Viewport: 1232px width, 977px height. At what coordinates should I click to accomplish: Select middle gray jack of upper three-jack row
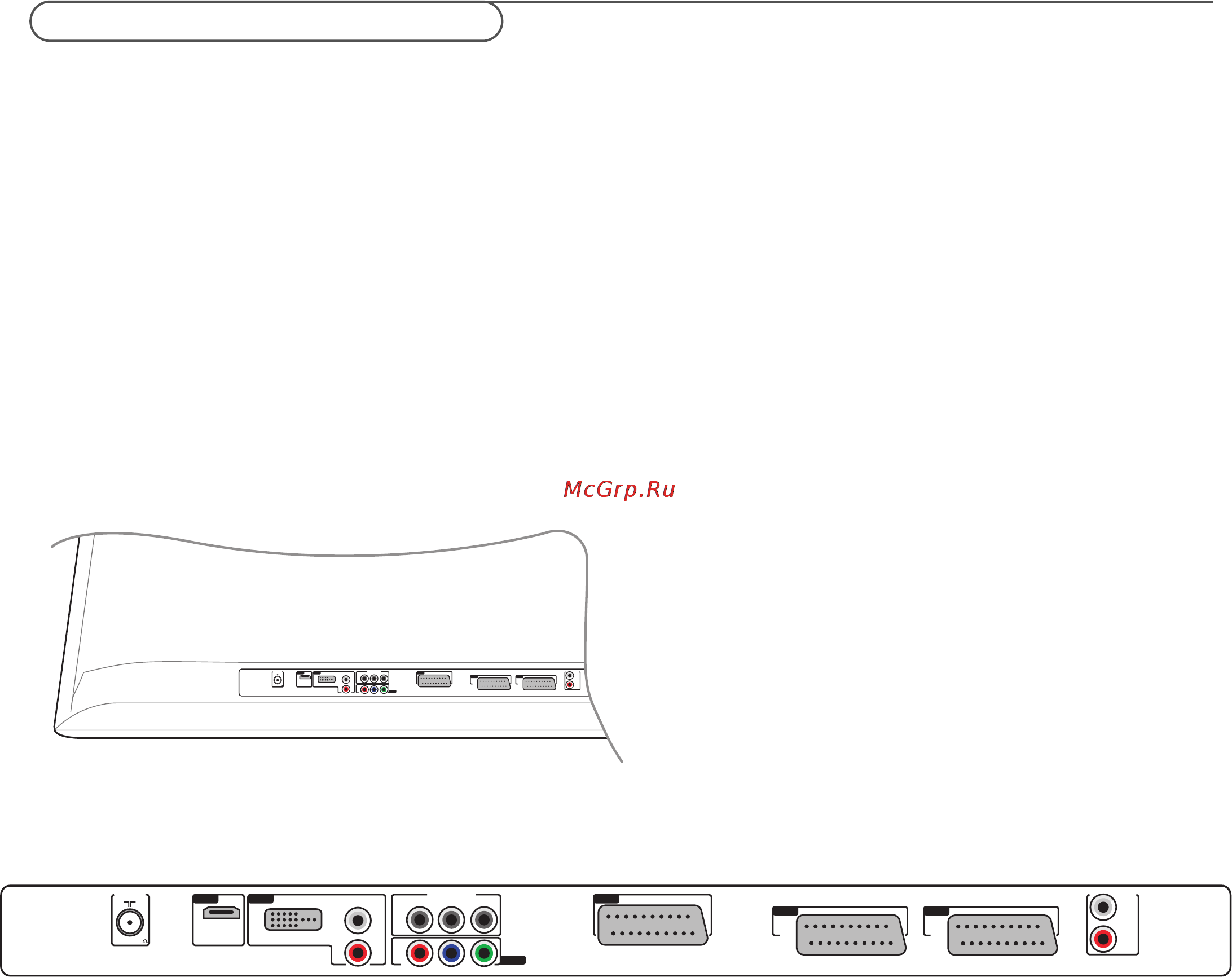coord(451,920)
